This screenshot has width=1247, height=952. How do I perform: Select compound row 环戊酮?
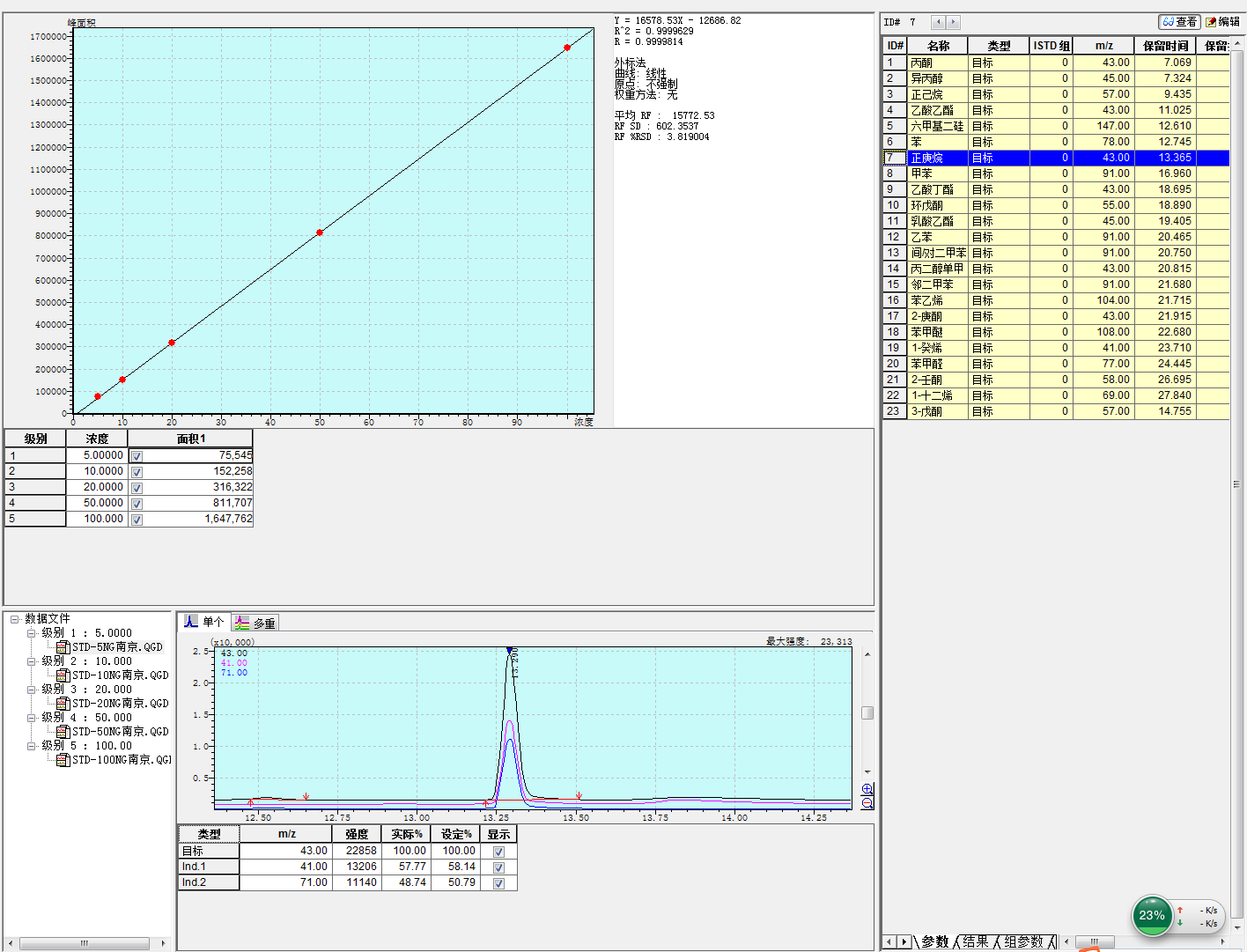coord(1056,205)
